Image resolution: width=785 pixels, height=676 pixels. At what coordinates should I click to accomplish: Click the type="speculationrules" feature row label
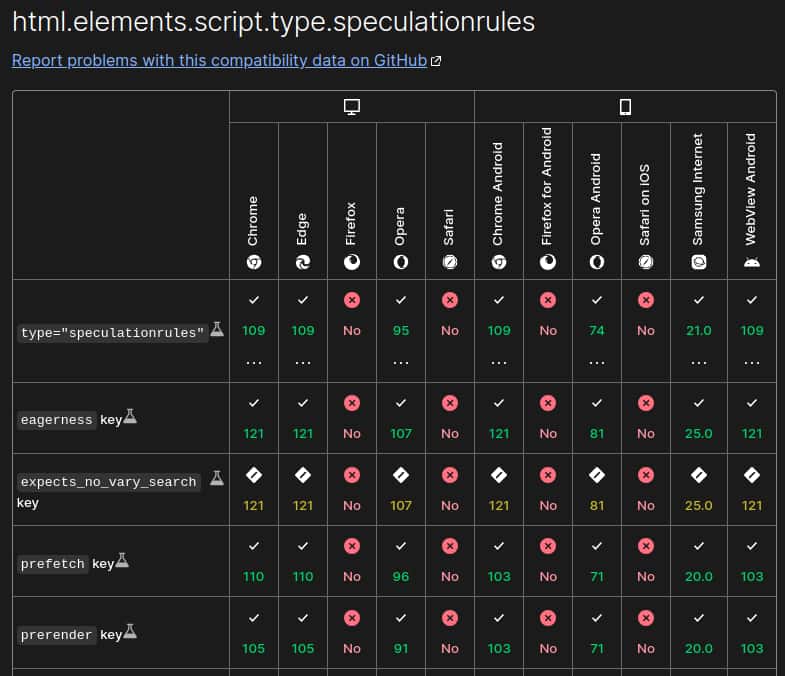(x=113, y=332)
